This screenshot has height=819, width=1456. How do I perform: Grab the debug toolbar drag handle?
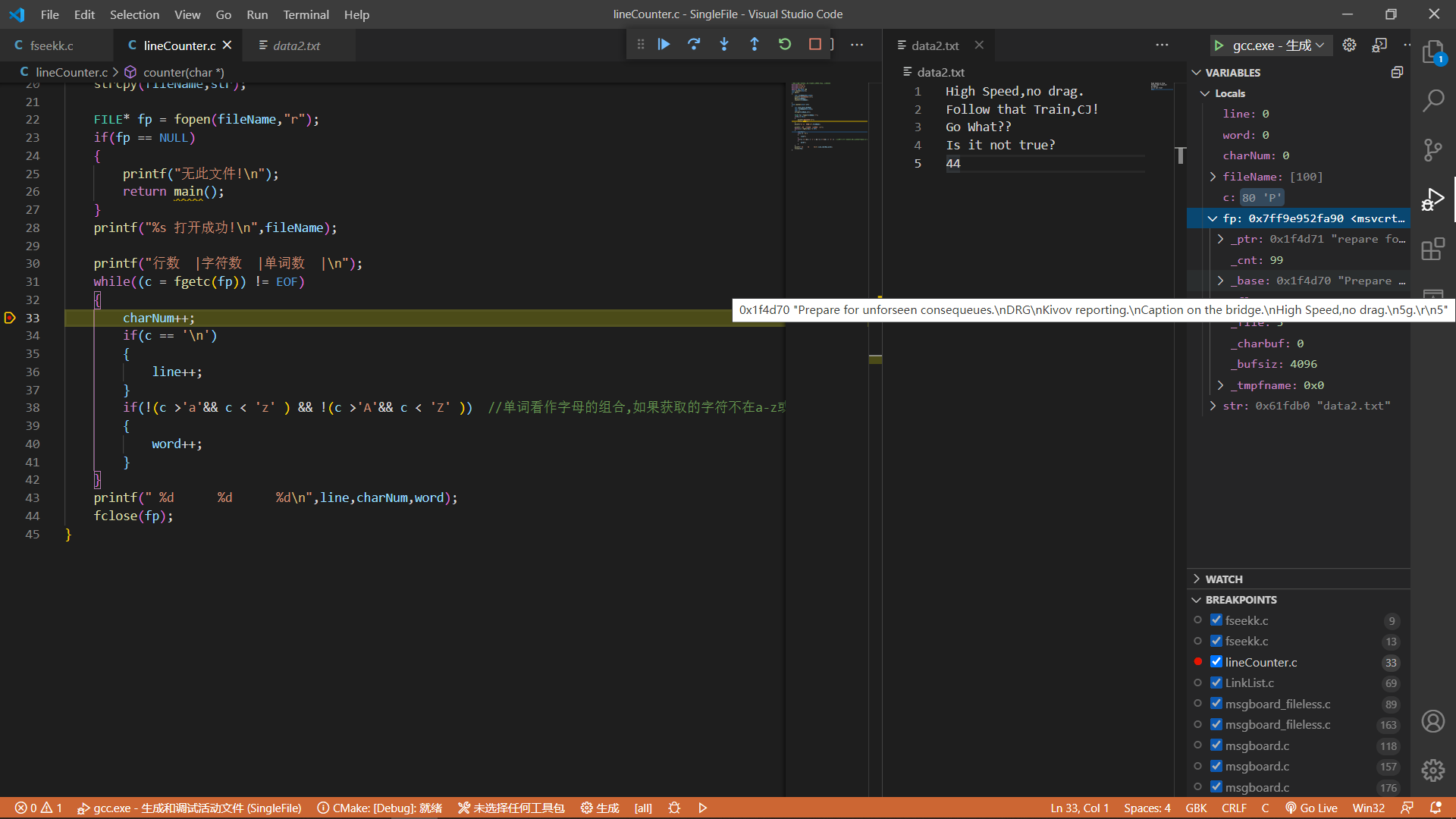click(641, 45)
